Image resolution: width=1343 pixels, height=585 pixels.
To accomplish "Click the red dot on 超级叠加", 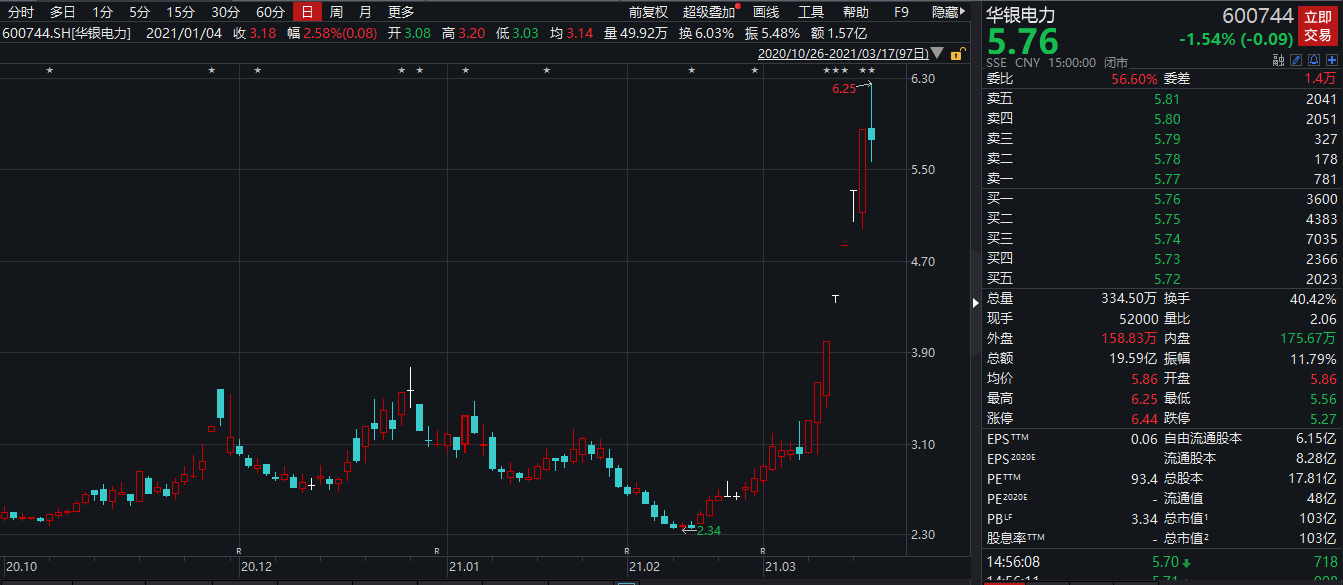I will tap(738, 6).
